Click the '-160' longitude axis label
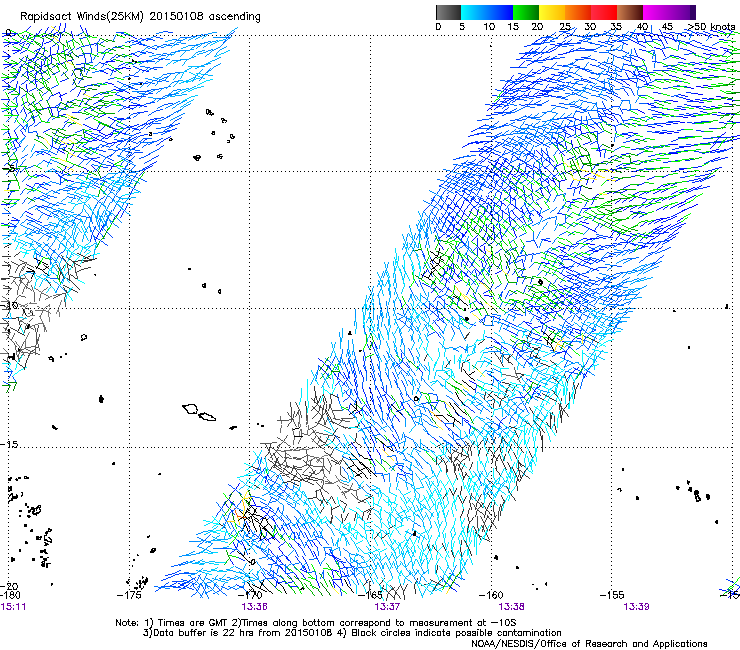Screen dimensions: 740x650 point(491,595)
